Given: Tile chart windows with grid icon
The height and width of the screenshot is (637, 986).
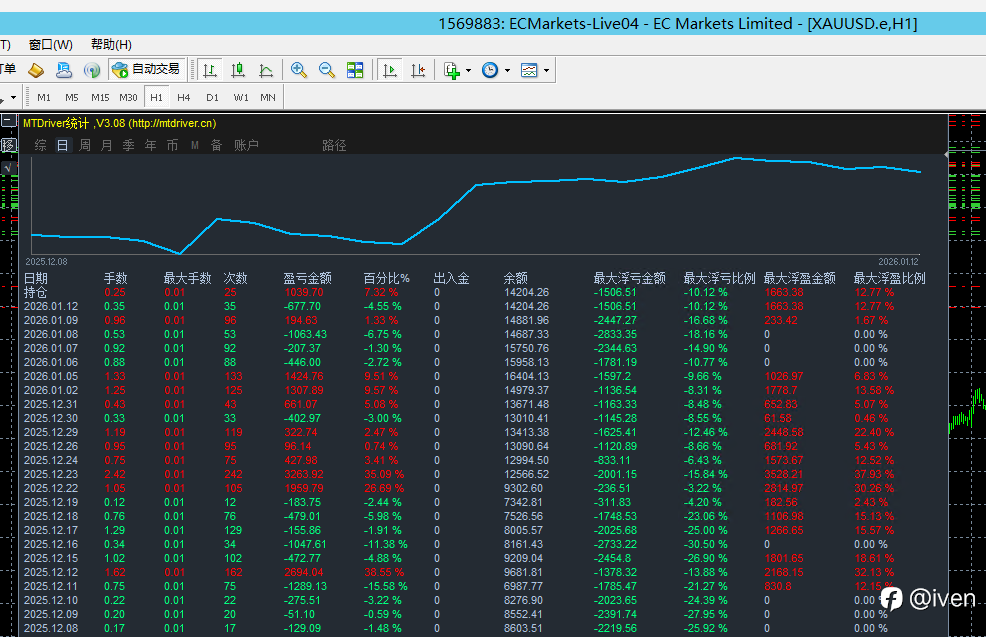Looking at the screenshot, I should [x=355, y=70].
